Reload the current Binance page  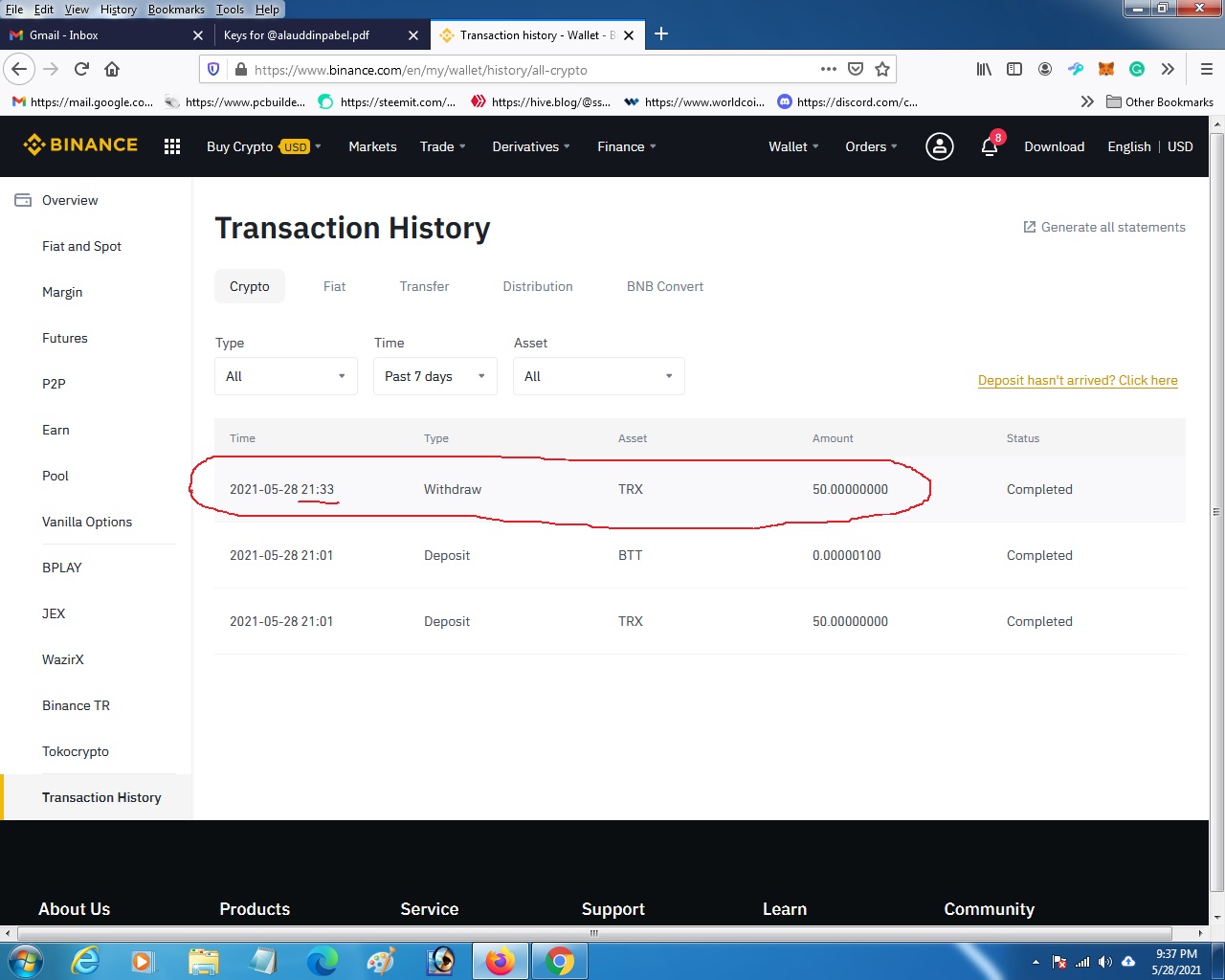click(81, 69)
